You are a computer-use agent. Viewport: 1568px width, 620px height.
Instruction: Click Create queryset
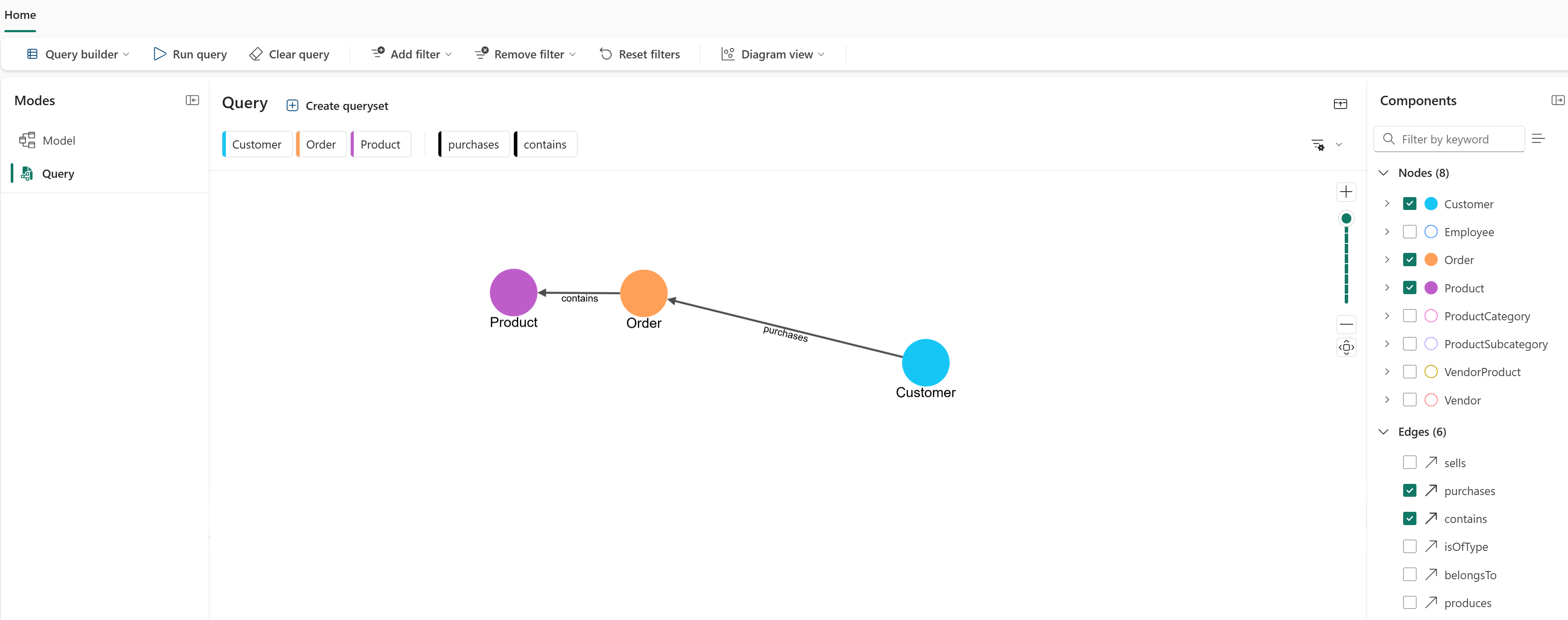pos(337,106)
